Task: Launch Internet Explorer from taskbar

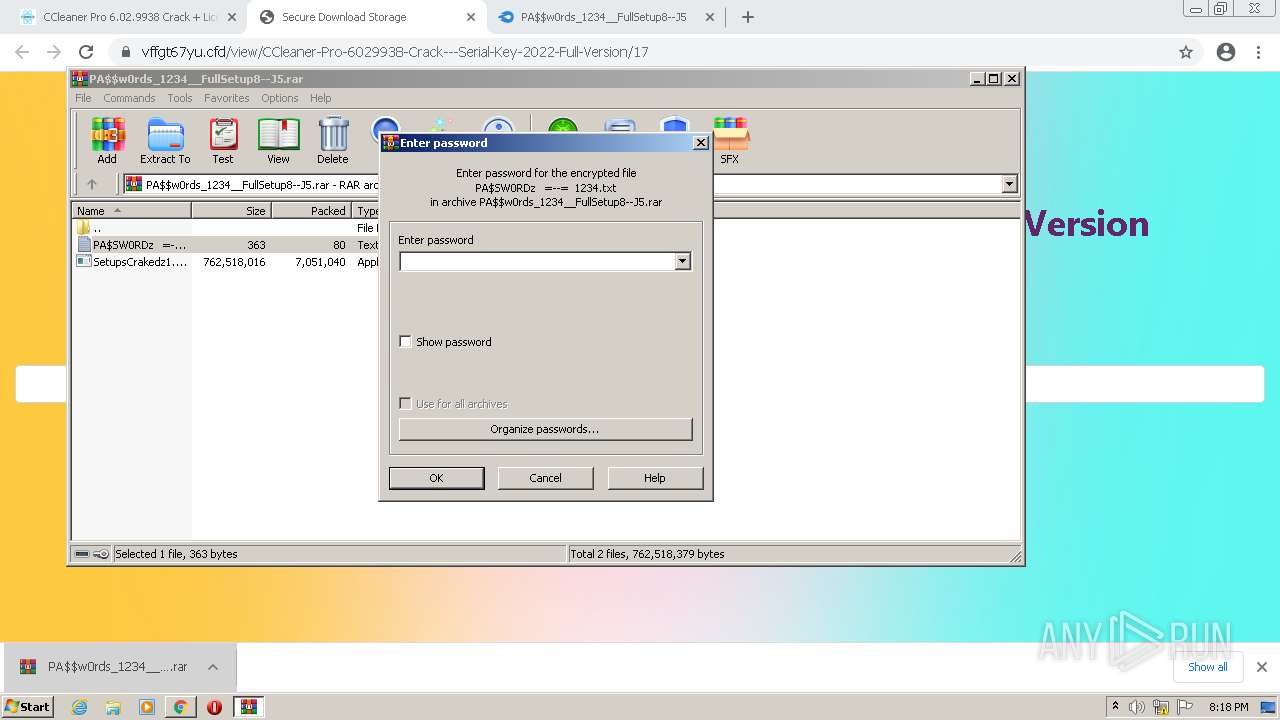Action: click(80, 707)
